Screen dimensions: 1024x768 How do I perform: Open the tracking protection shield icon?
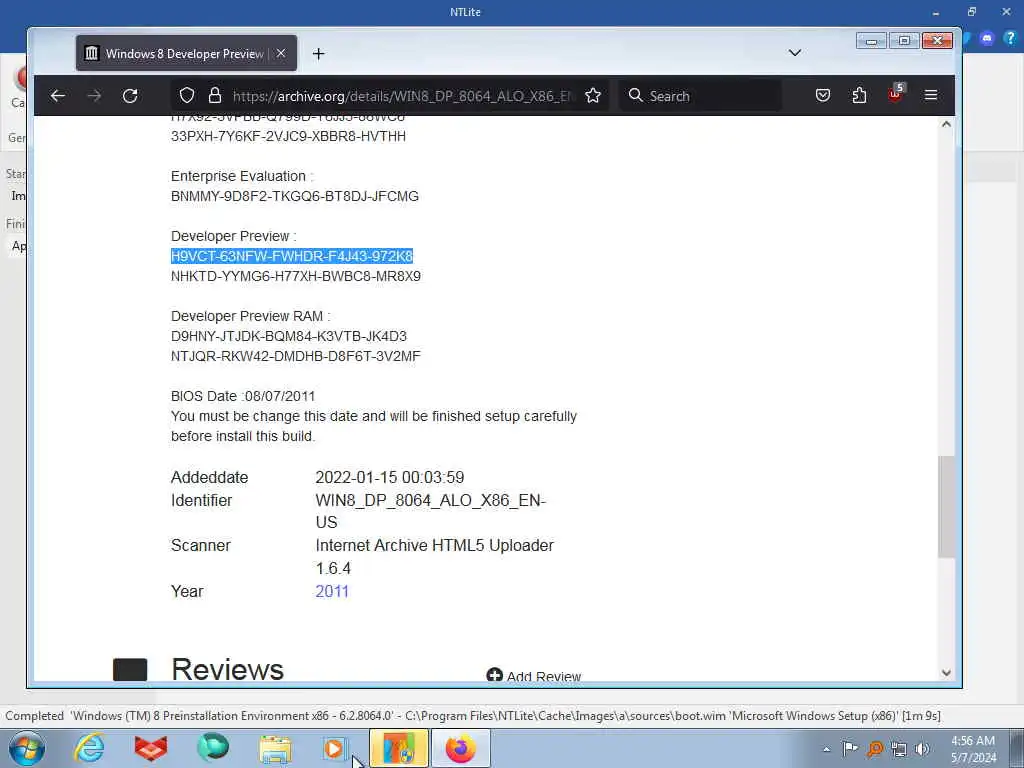coord(187,96)
